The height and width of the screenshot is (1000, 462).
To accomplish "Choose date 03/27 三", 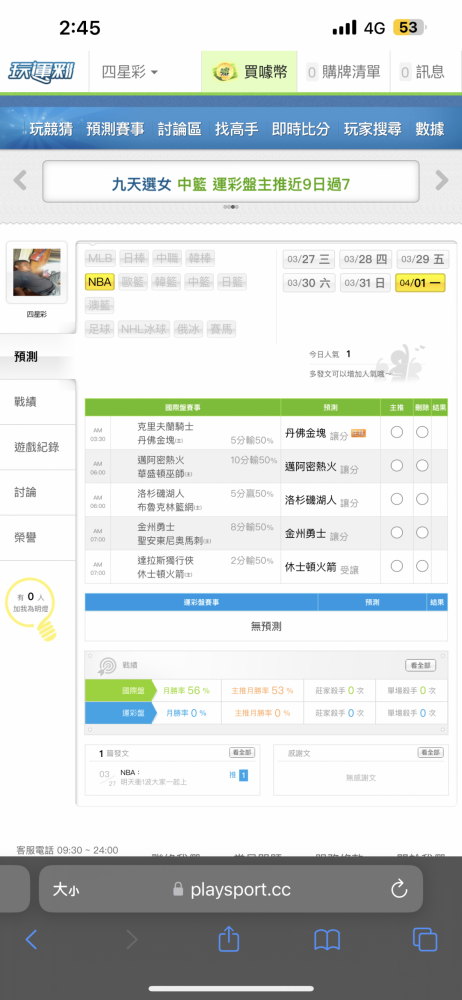I will tap(309, 259).
